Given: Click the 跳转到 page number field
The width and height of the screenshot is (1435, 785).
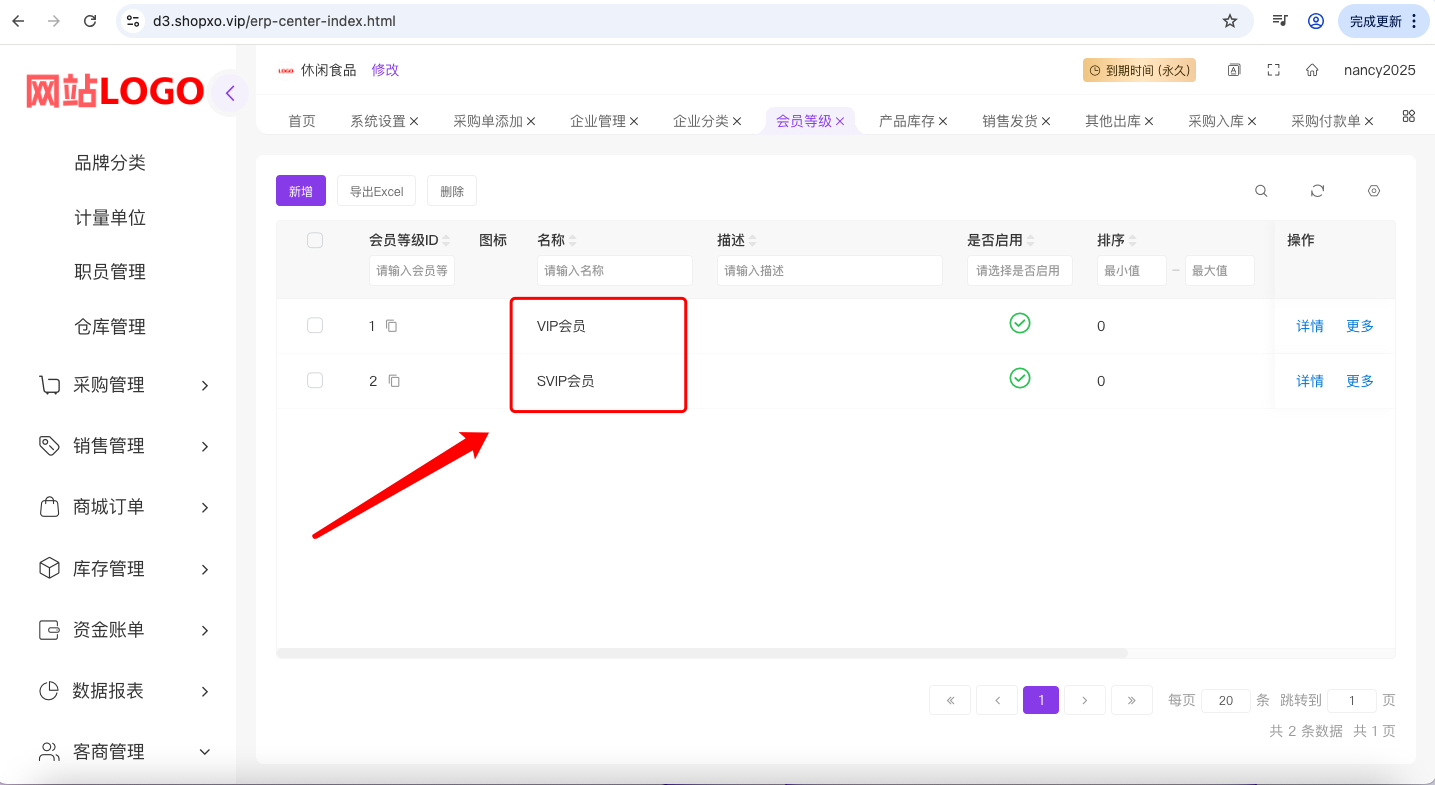Looking at the screenshot, I should pos(1352,701).
